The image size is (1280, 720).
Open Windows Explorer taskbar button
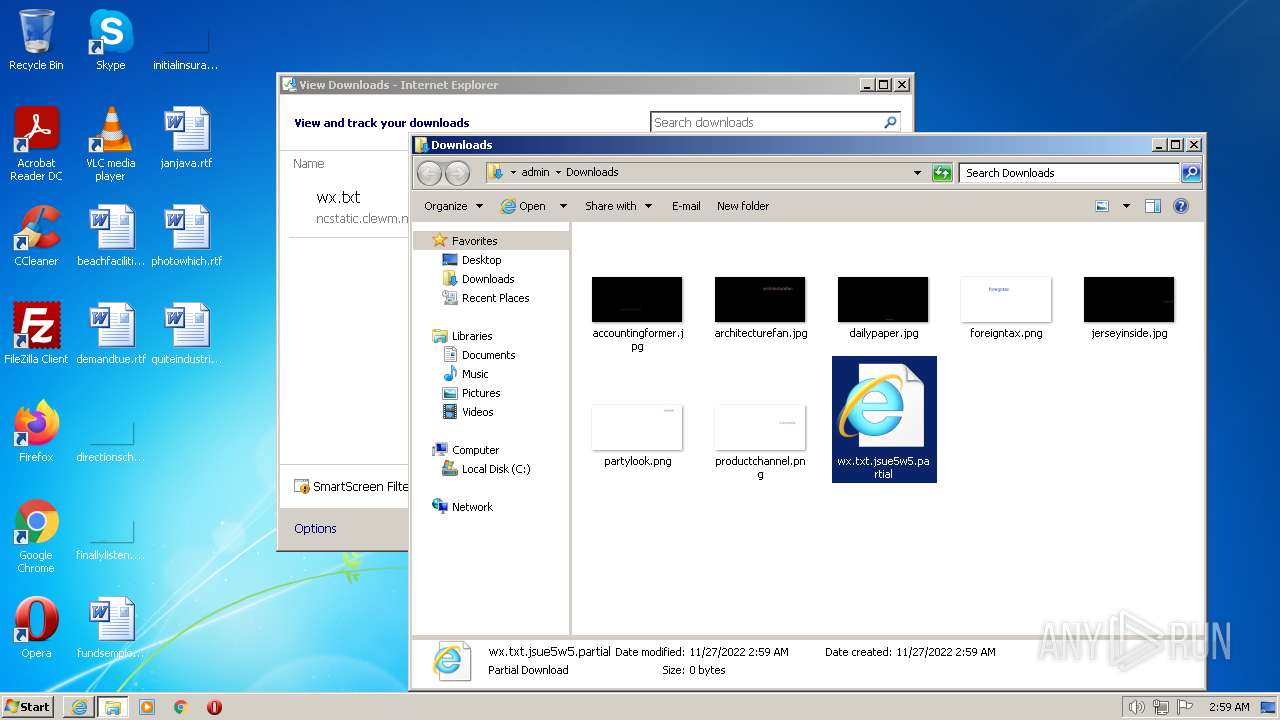coord(112,707)
